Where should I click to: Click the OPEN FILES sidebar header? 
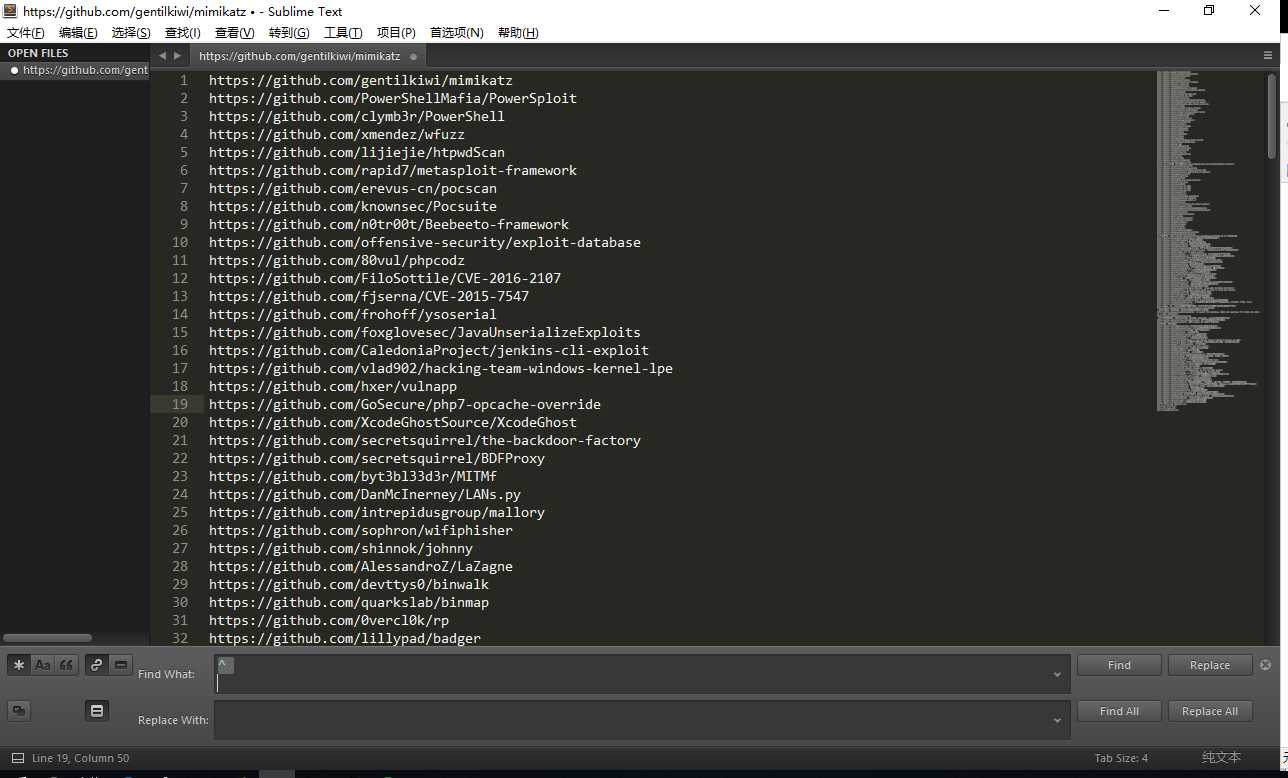point(38,53)
